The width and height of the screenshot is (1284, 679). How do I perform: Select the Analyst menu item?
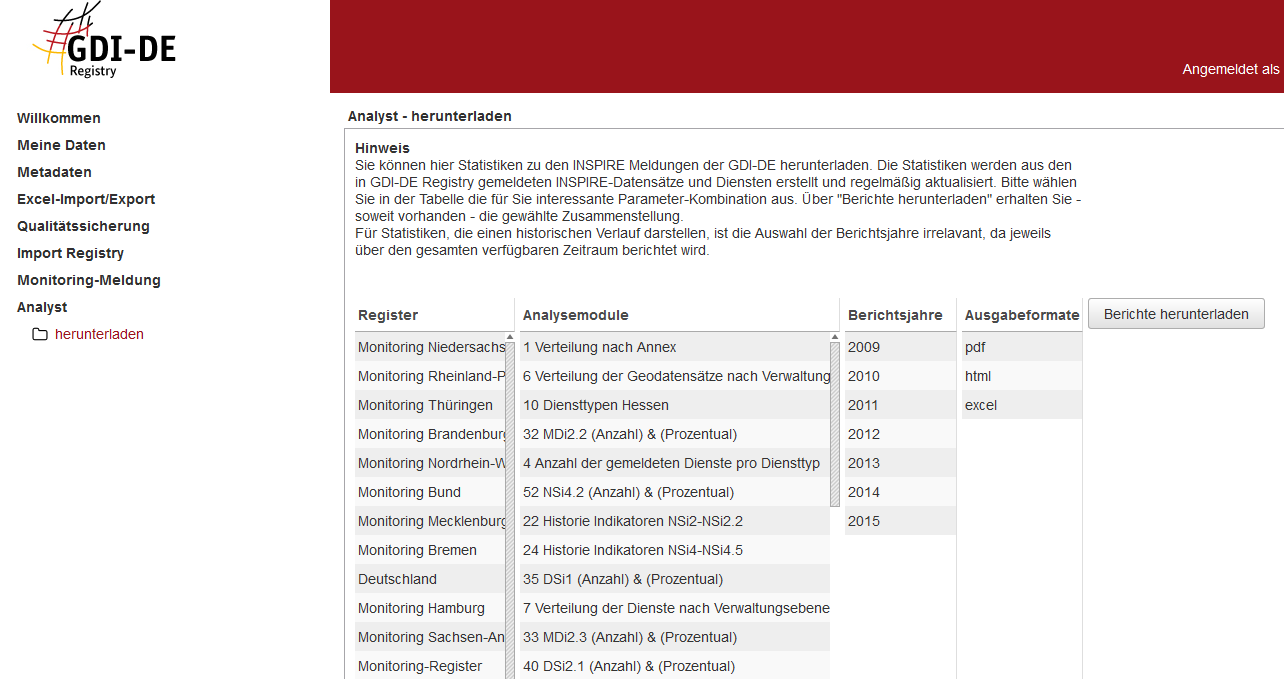click(42, 307)
